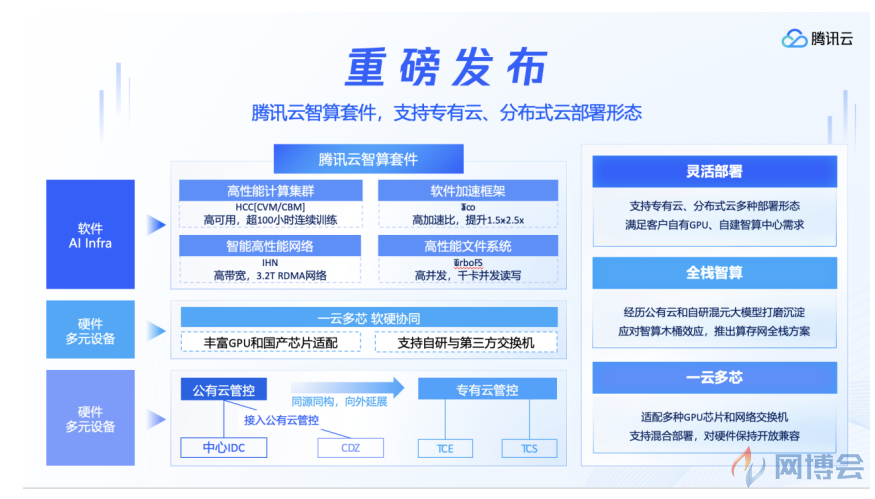875x499 pixels.
Task: Click the 支持自研与第三方交换机 box
Action: [x=466, y=343]
